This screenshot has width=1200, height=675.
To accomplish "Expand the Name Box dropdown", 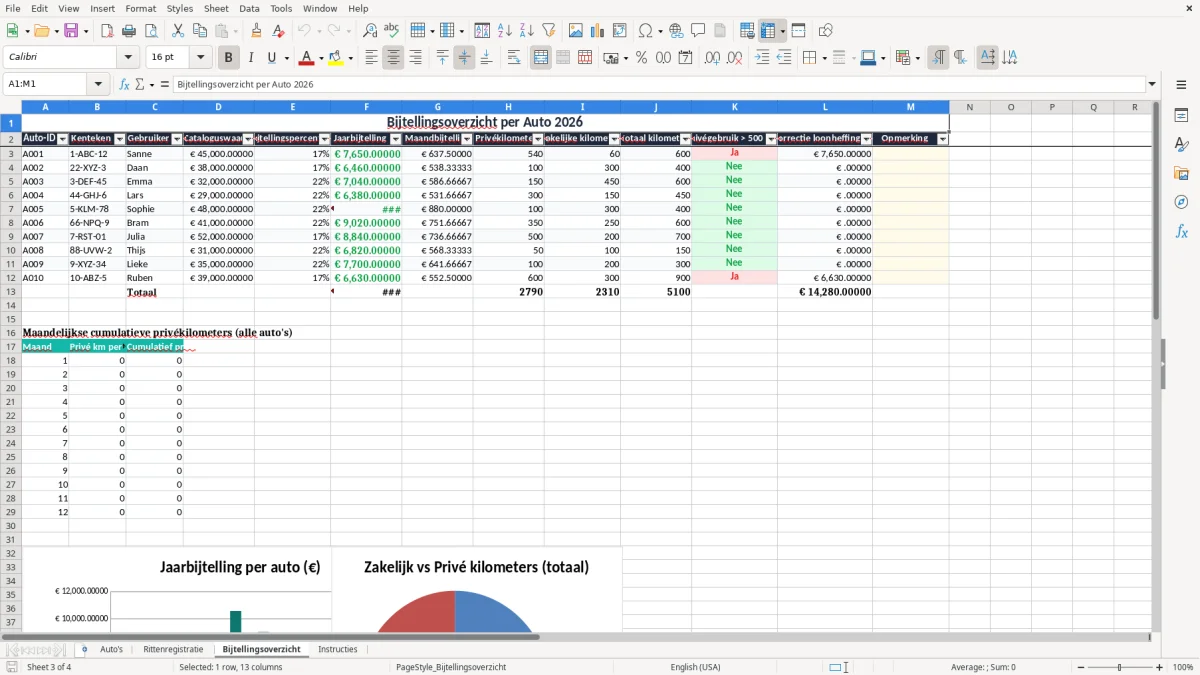I will coord(98,84).
